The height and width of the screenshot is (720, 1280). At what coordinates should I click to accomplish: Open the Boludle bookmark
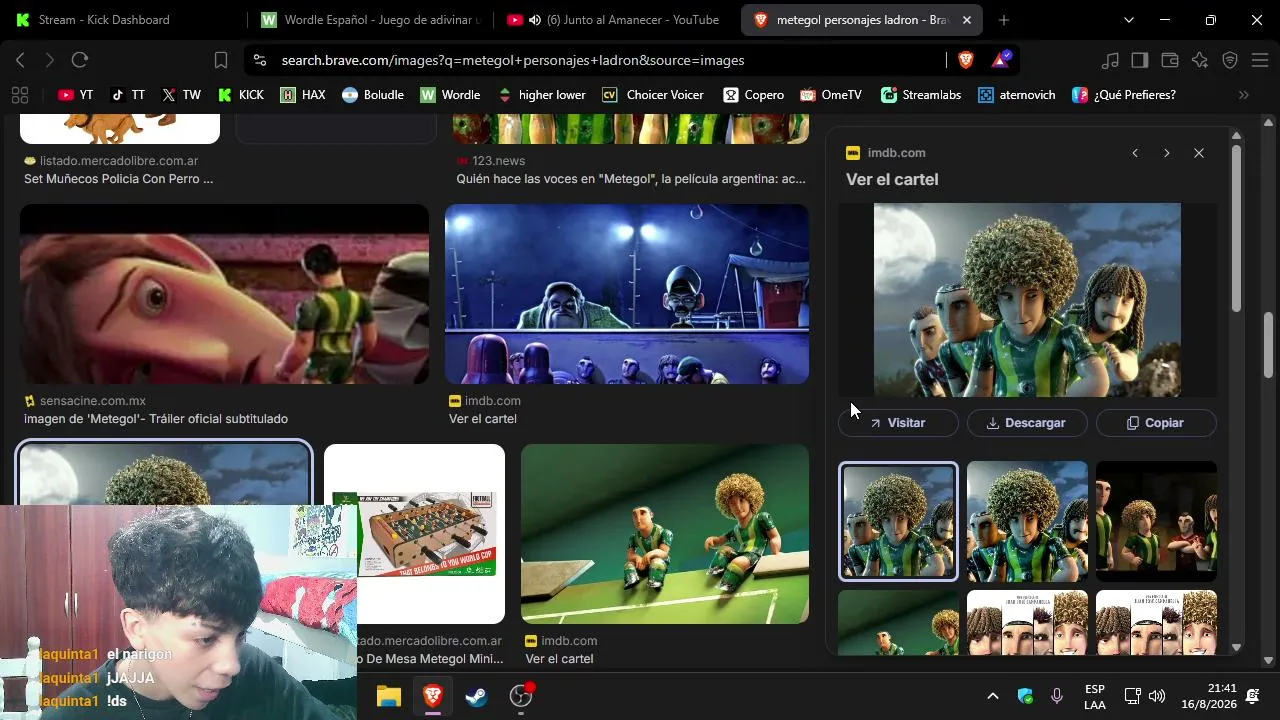point(373,95)
